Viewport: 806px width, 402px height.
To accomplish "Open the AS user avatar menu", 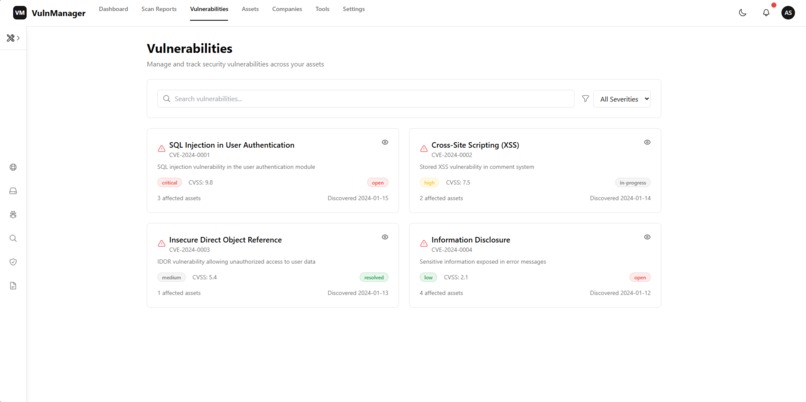I will point(788,13).
